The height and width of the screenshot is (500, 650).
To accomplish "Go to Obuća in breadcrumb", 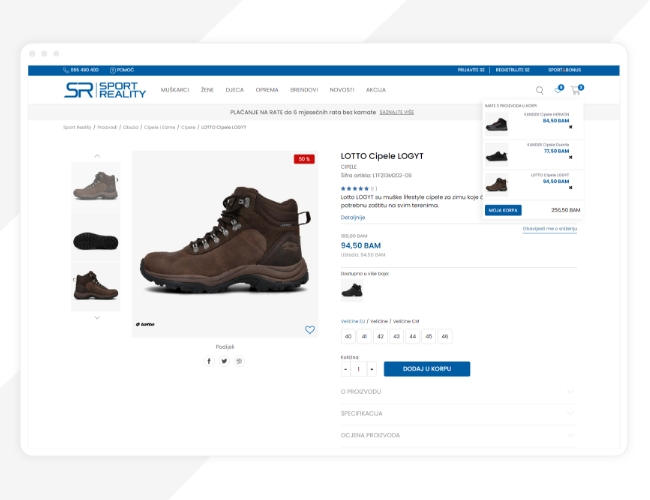I will click(x=131, y=127).
